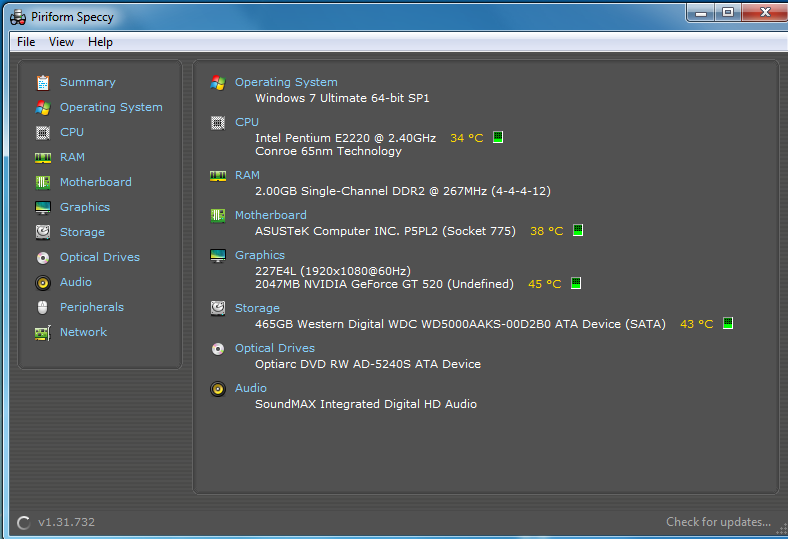Click the Audio speaker icon in summary panel

click(x=218, y=389)
